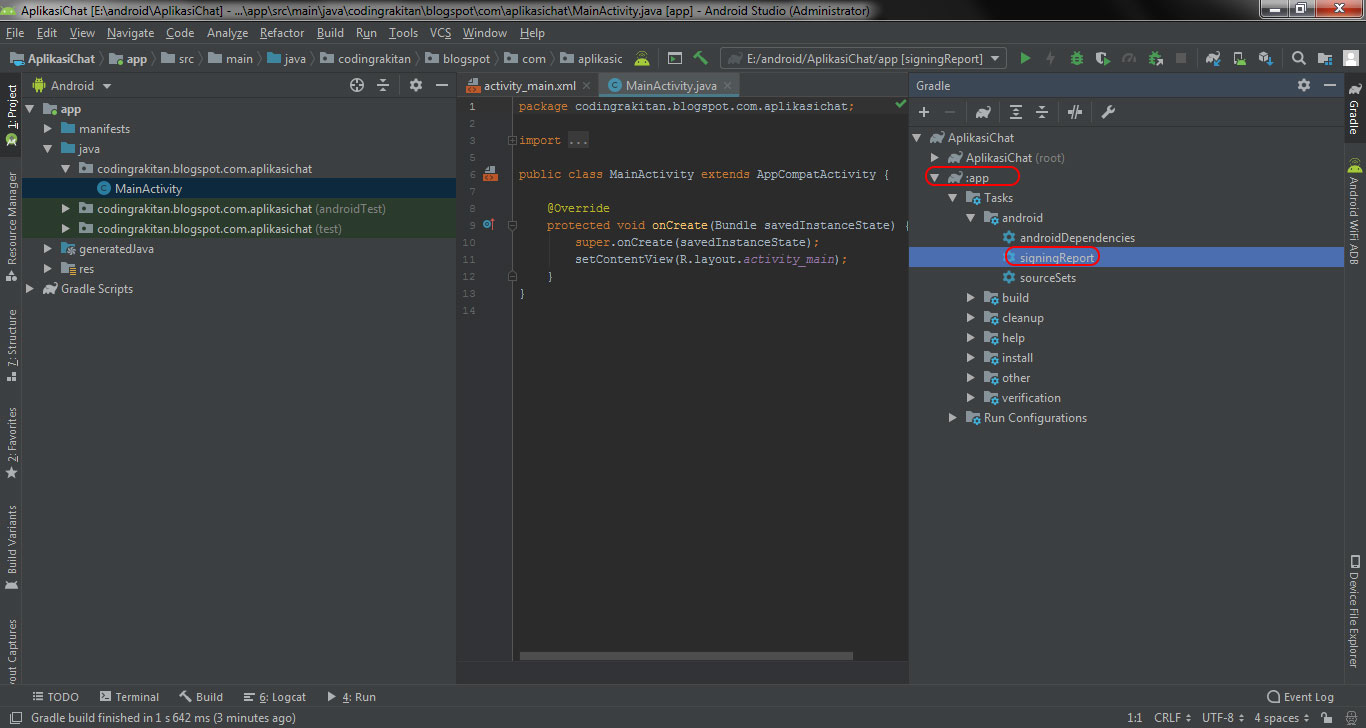
Task: Hide the Project tool window
Action: tap(441, 86)
